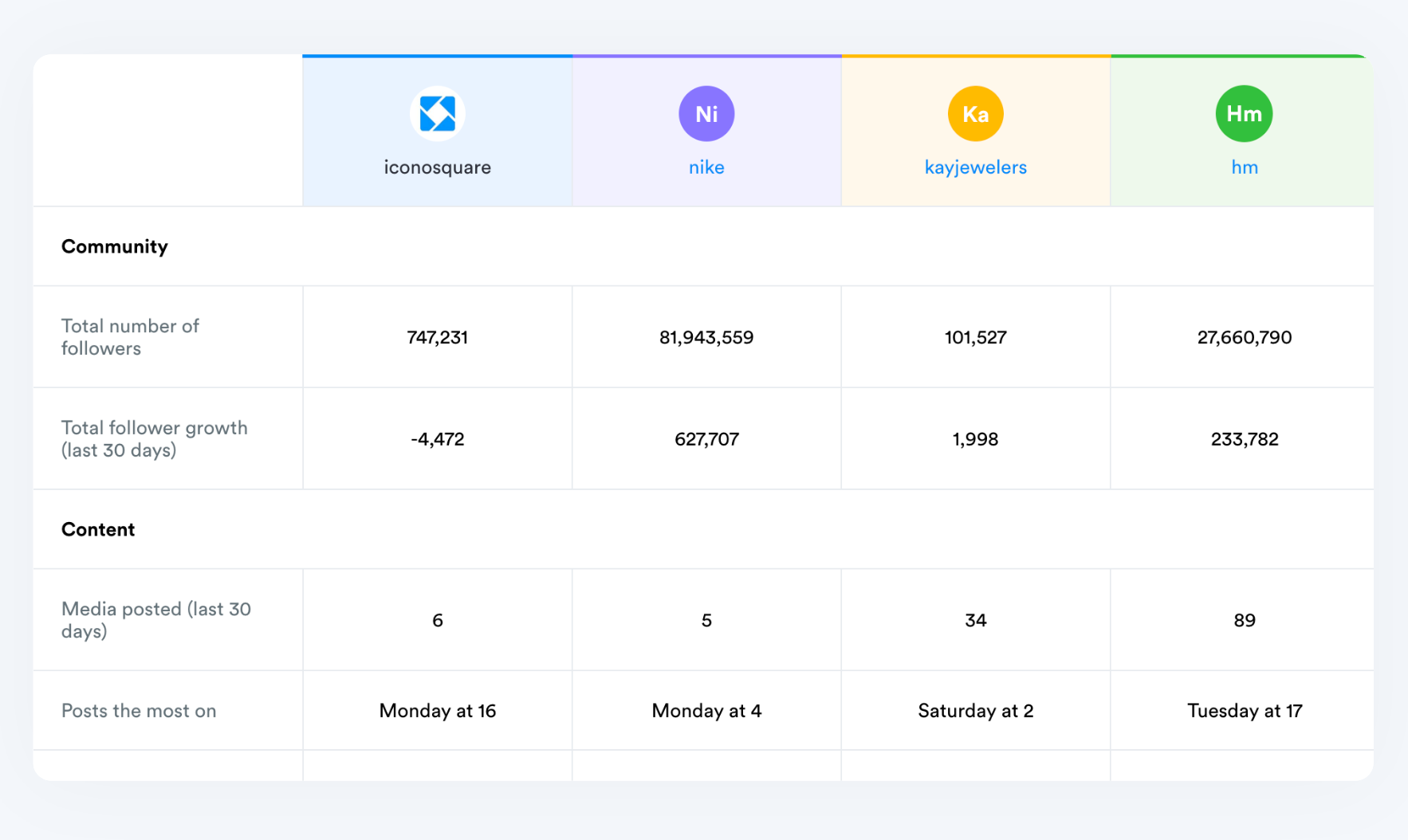Screen dimensions: 1408x840
Task: Select the green Hm profile icon
Action: pyautogui.click(x=1243, y=113)
